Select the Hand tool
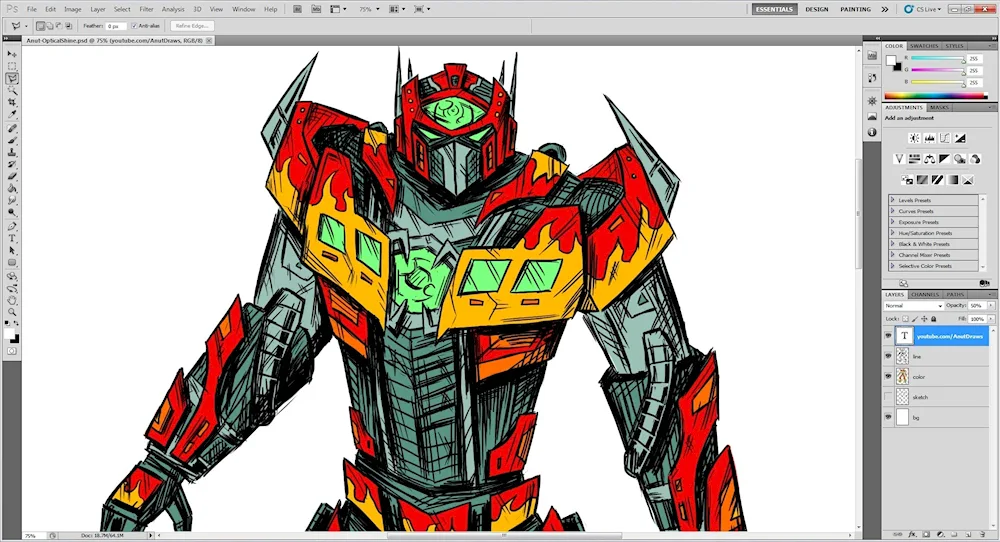Screen dimensions: 1000x542 (x=12, y=300)
